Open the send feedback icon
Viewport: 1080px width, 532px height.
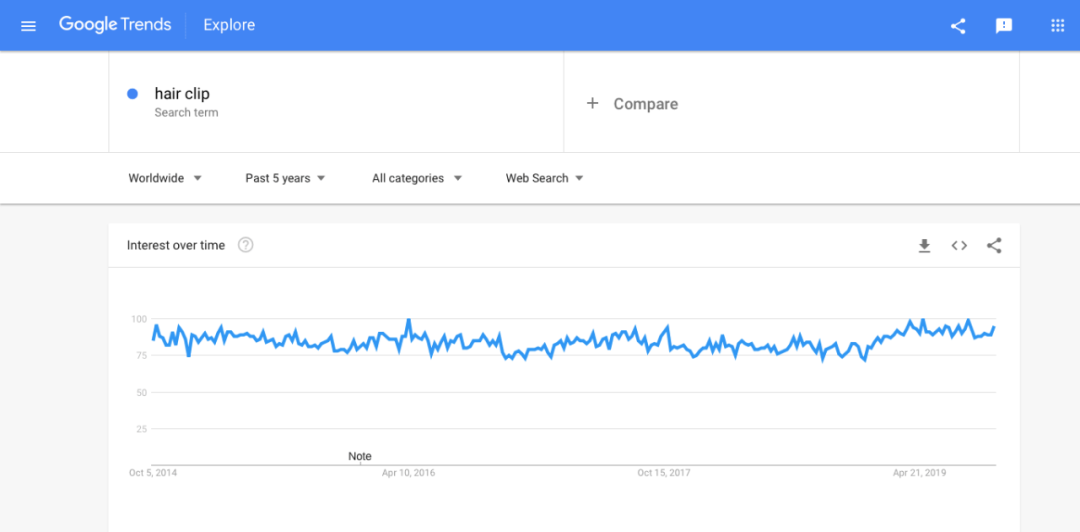(x=1004, y=26)
